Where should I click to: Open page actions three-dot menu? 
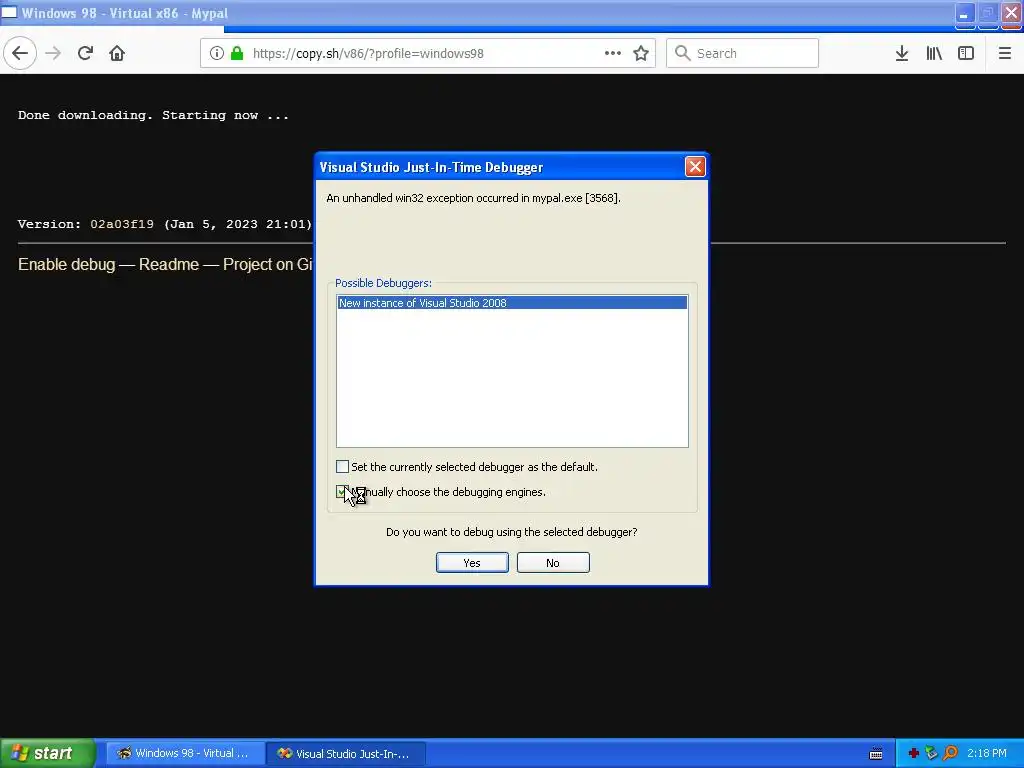pyautogui.click(x=613, y=53)
